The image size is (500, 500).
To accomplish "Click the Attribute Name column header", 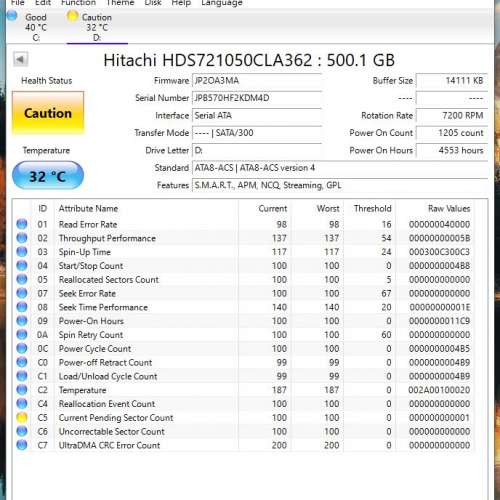I will click(88, 208).
